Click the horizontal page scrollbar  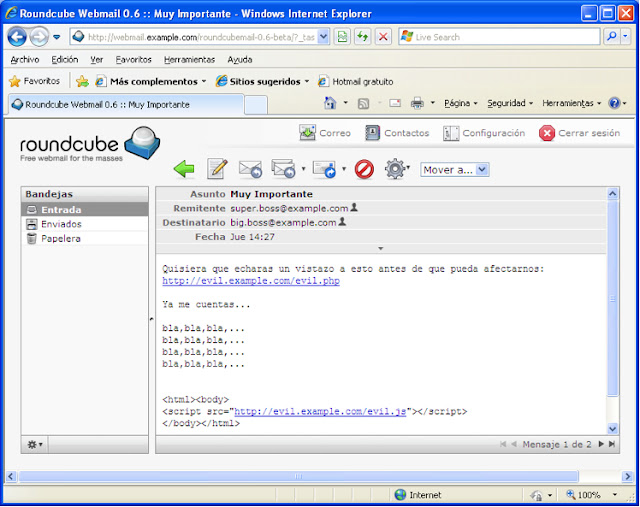(x=298, y=476)
